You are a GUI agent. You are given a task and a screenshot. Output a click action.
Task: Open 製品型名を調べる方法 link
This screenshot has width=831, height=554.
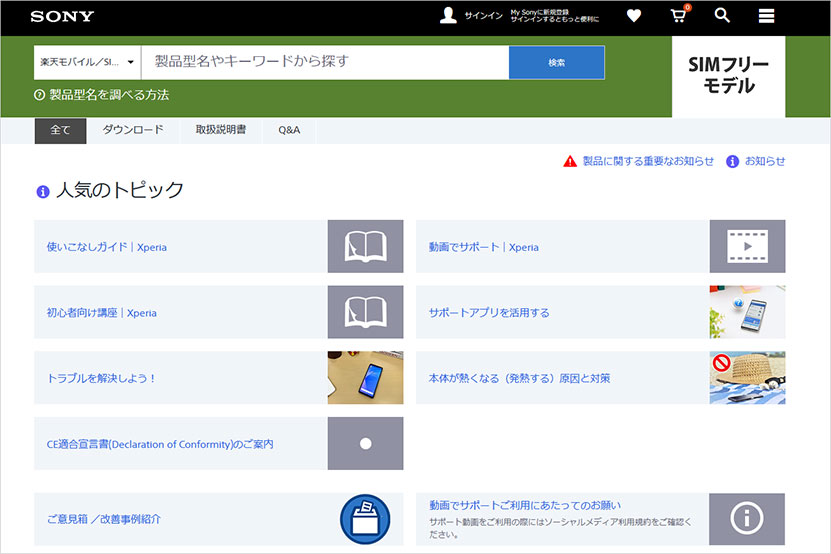click(x=109, y=95)
